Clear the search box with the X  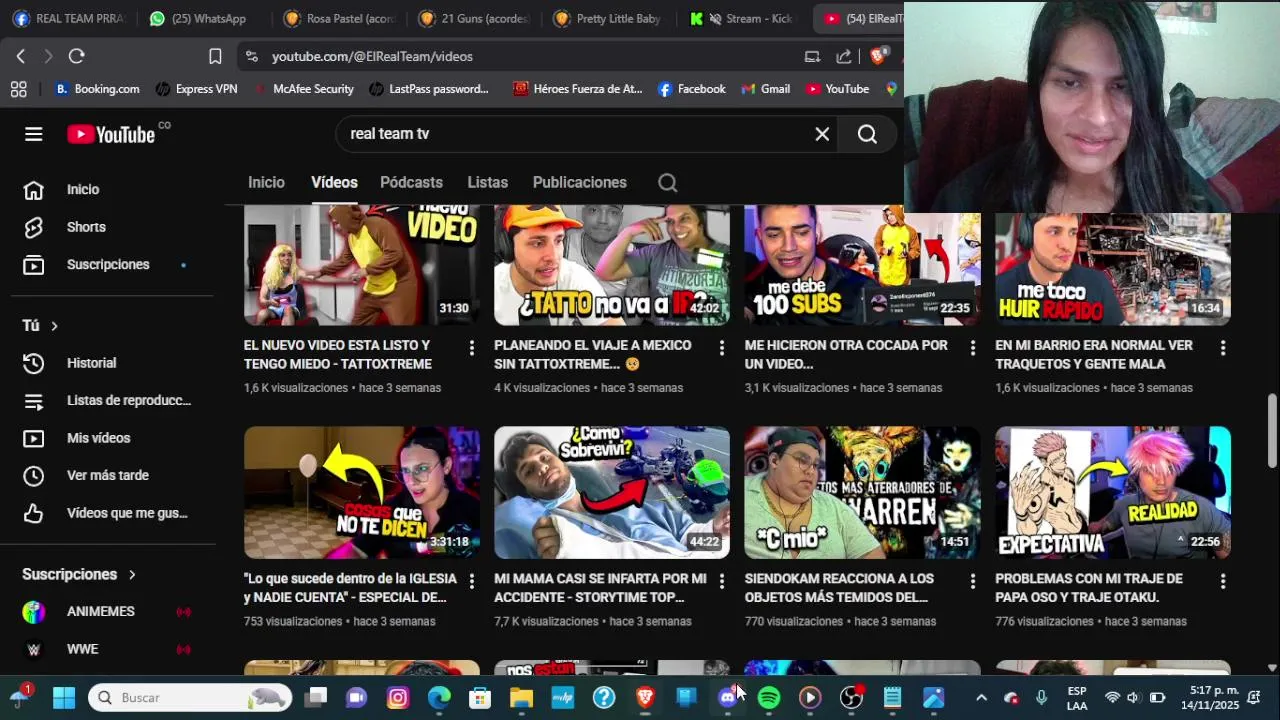[822, 134]
